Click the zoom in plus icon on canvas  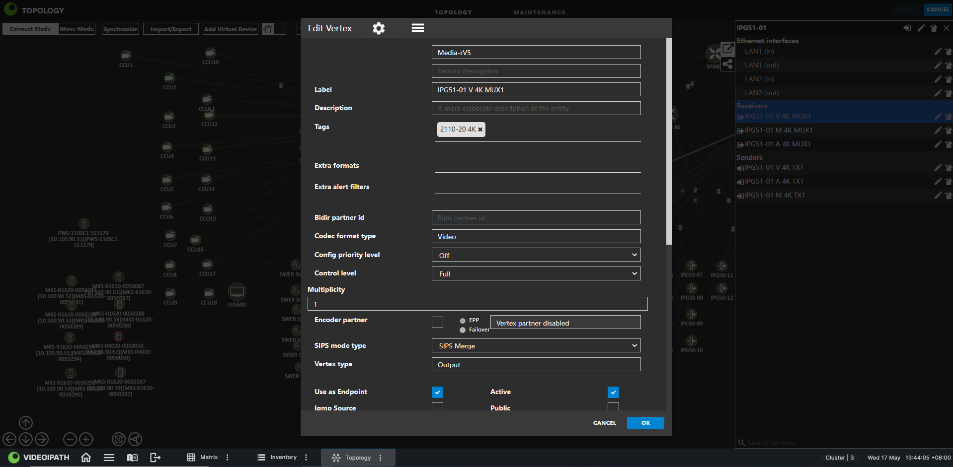coord(86,439)
